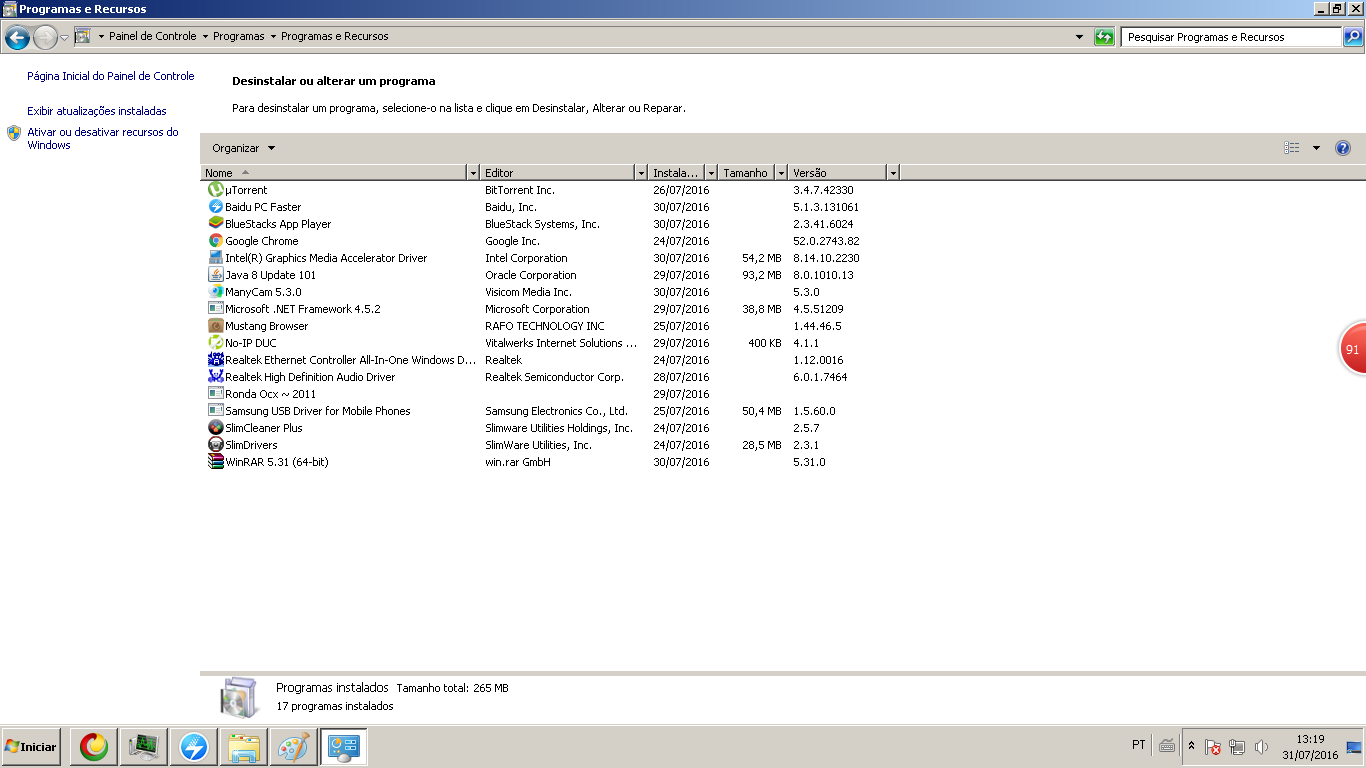Sort by the Tamanho column header

tap(747, 173)
